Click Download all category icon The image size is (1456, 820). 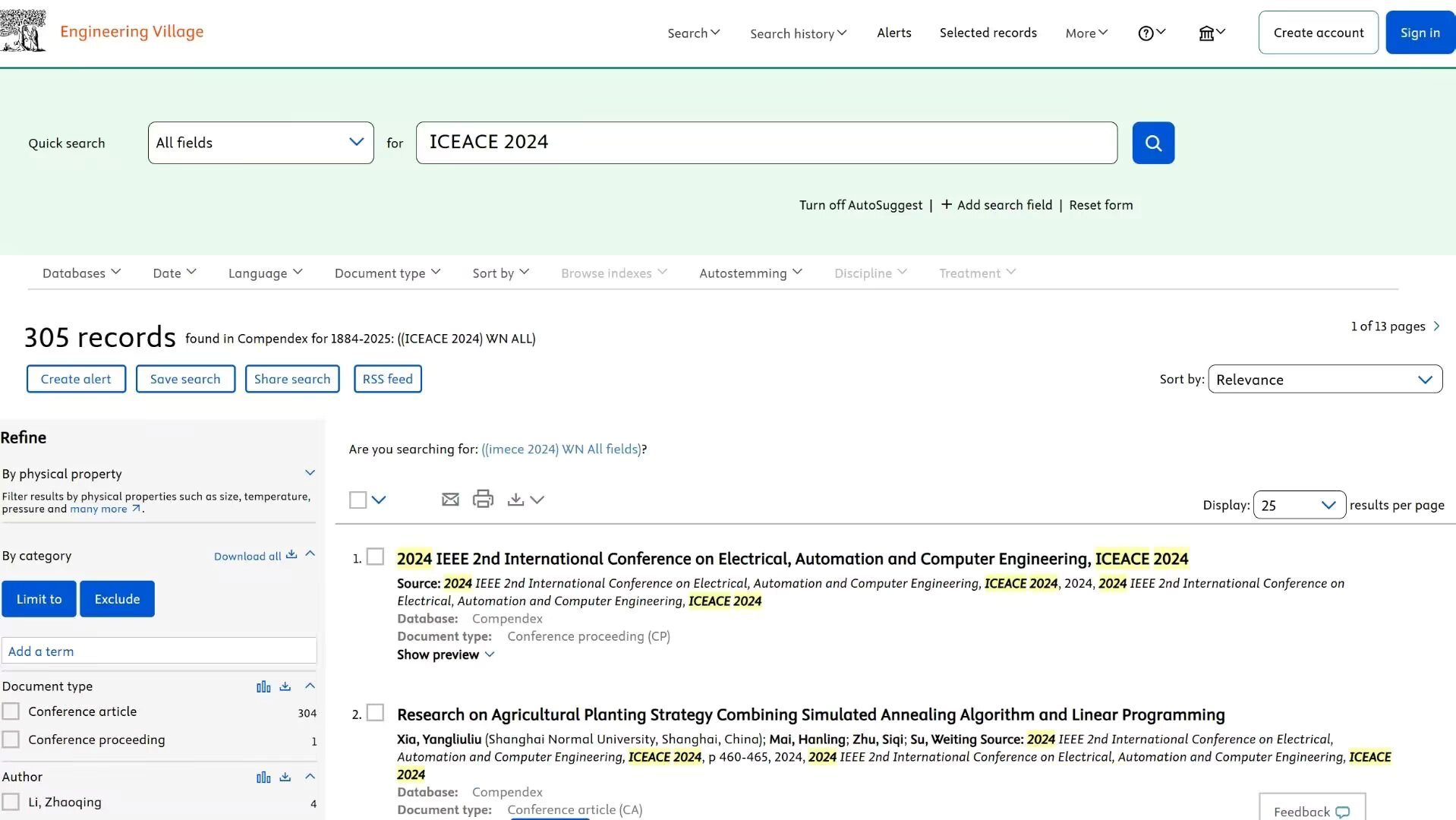point(292,555)
